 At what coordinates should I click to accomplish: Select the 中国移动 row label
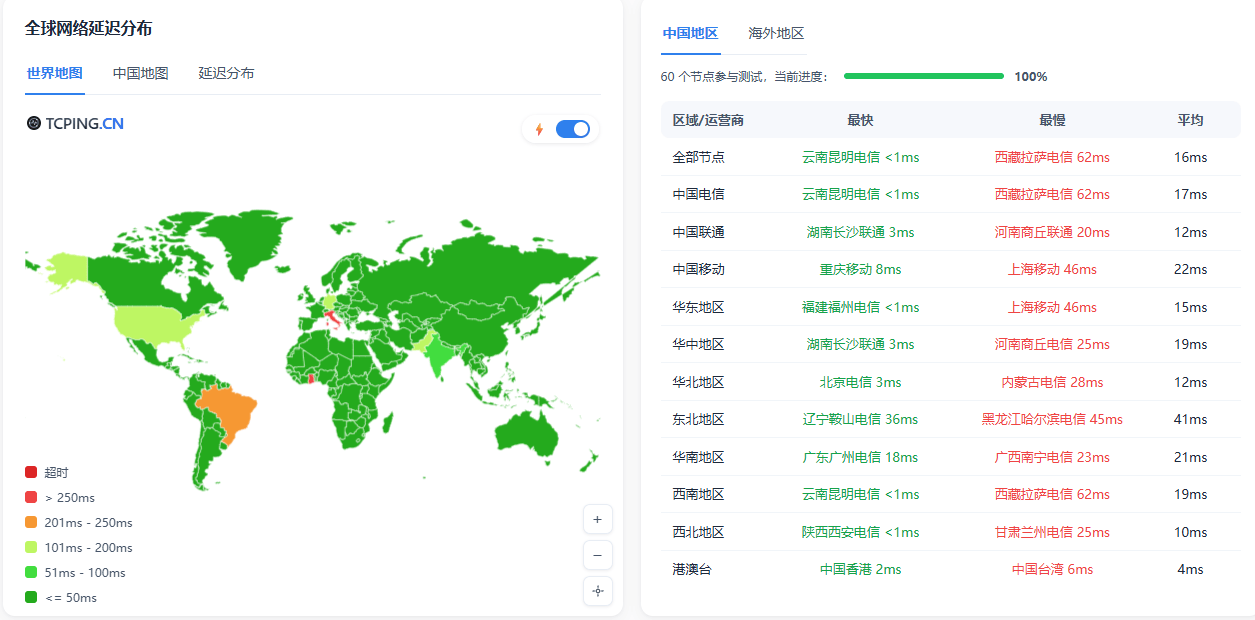(698, 269)
